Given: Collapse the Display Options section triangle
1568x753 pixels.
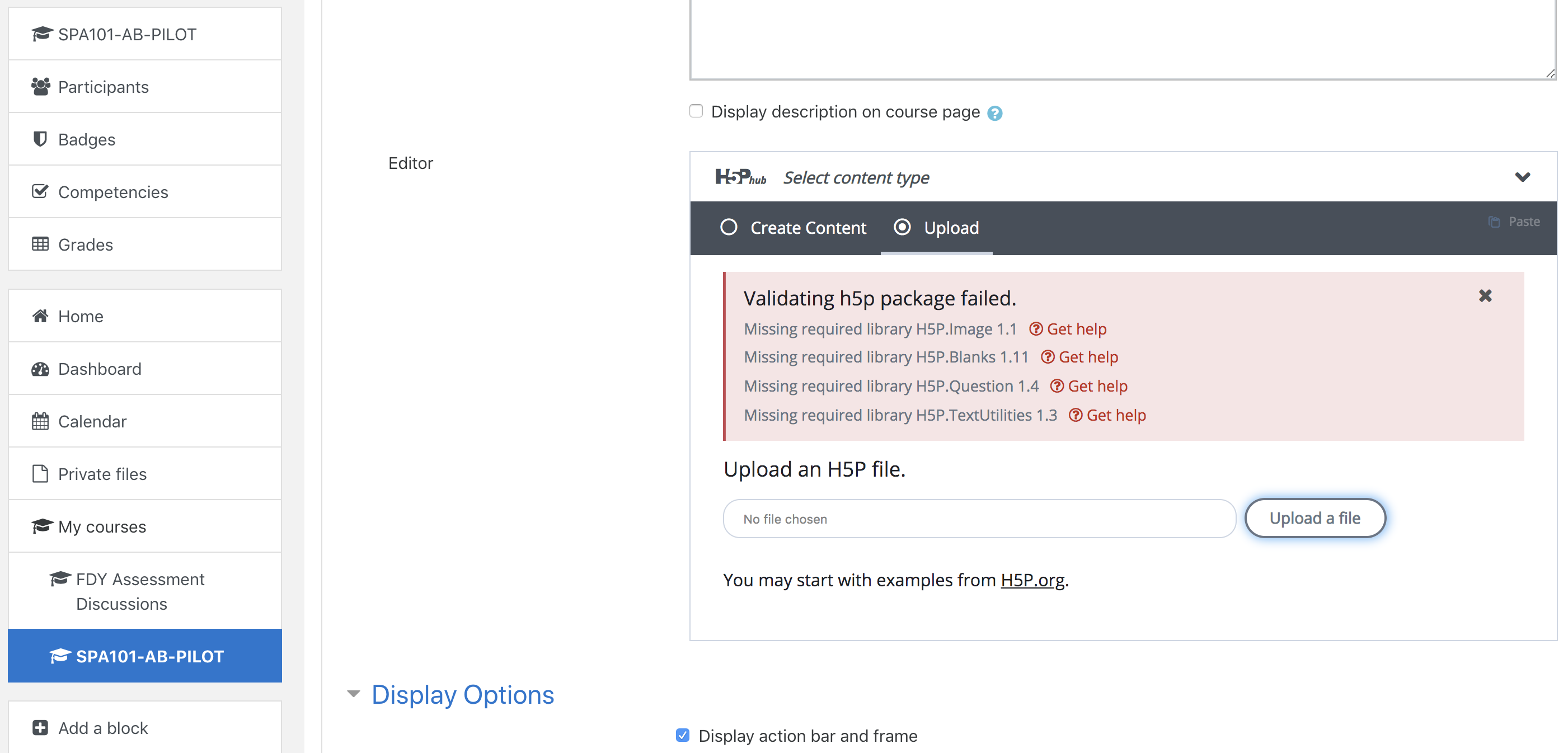Looking at the screenshot, I should (354, 694).
